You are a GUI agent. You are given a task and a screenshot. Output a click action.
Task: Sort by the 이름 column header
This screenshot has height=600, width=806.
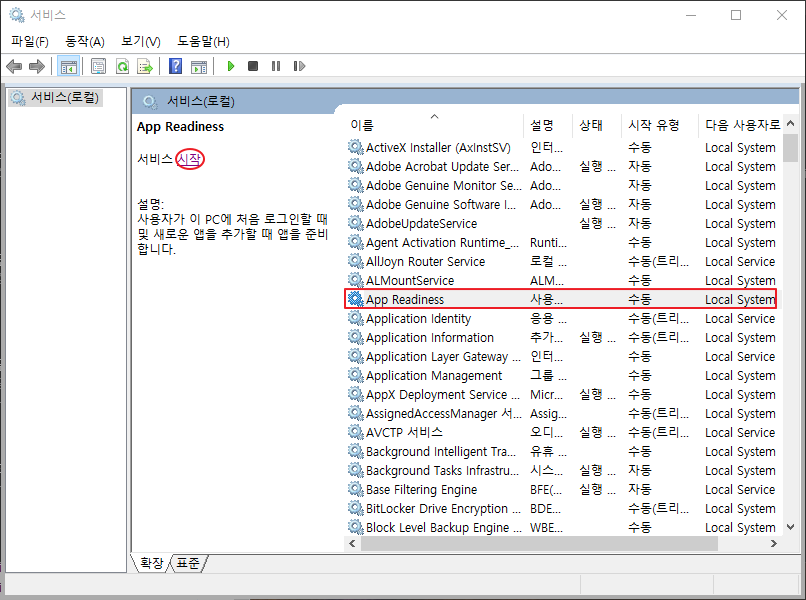pyautogui.click(x=434, y=125)
